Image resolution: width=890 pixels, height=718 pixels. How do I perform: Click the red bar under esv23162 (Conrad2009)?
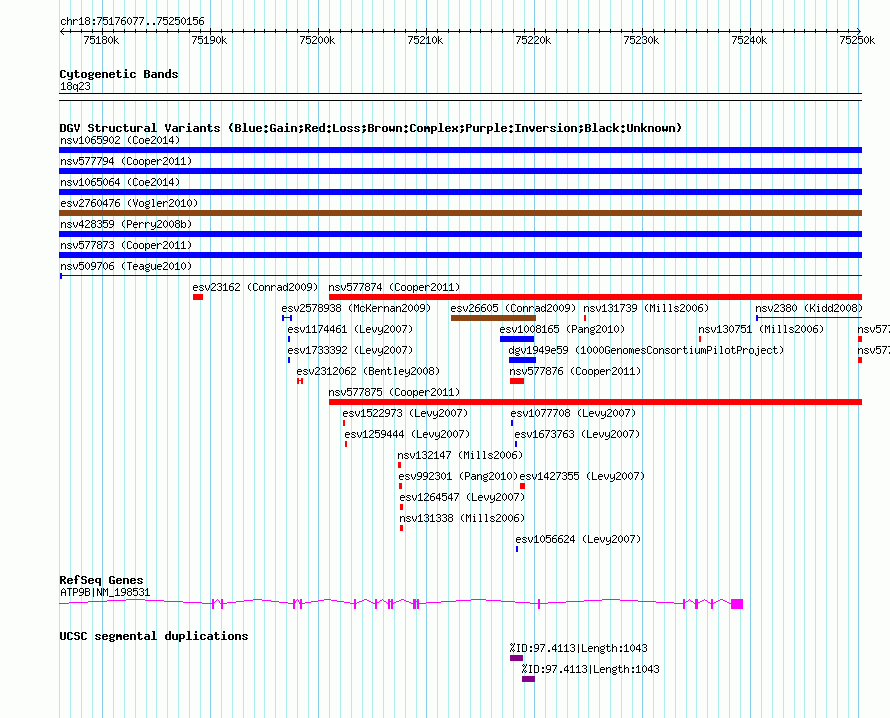(x=198, y=297)
